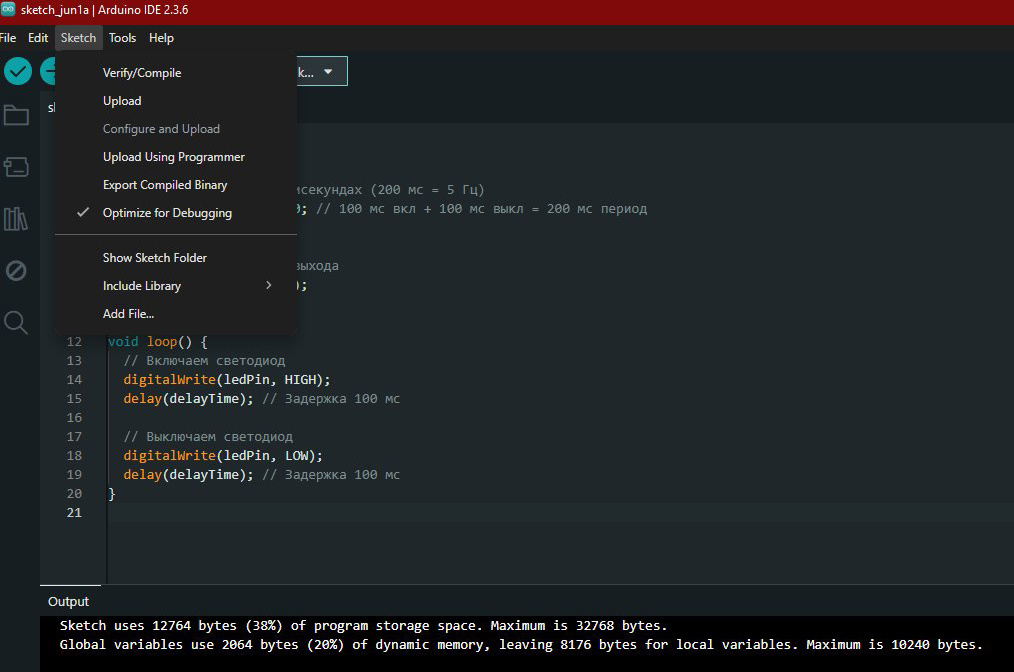The width and height of the screenshot is (1014, 672).
Task: Click closing brace on line 20
Action: point(112,493)
